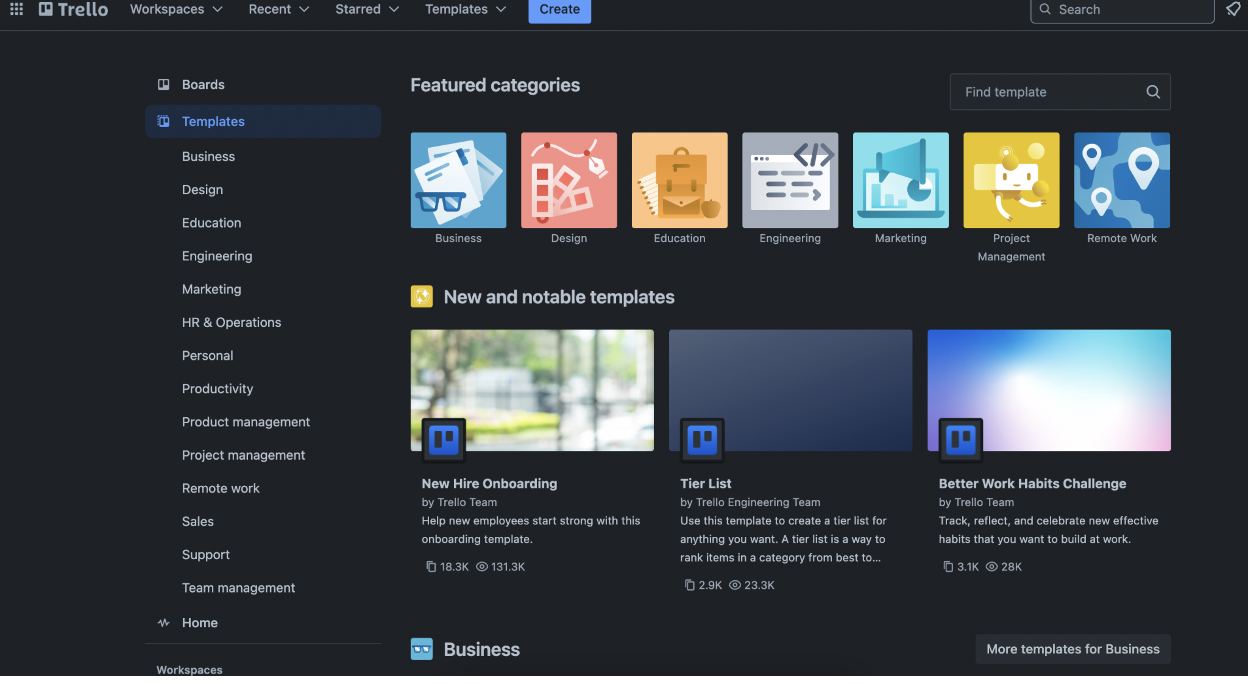
Task: Click the New Hire Onboarding title
Action: coord(489,483)
